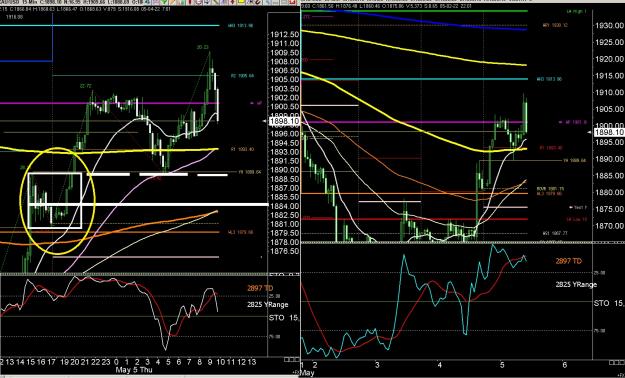Screen dimensions: 625x378
Task: Click the 2825 YRange label in left indicator pane
Action: [267, 305]
